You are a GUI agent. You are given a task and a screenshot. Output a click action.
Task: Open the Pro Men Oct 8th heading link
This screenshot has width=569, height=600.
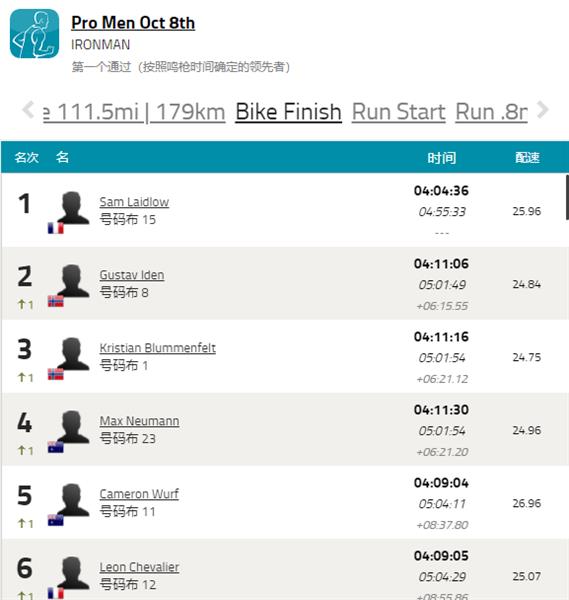tap(133, 23)
